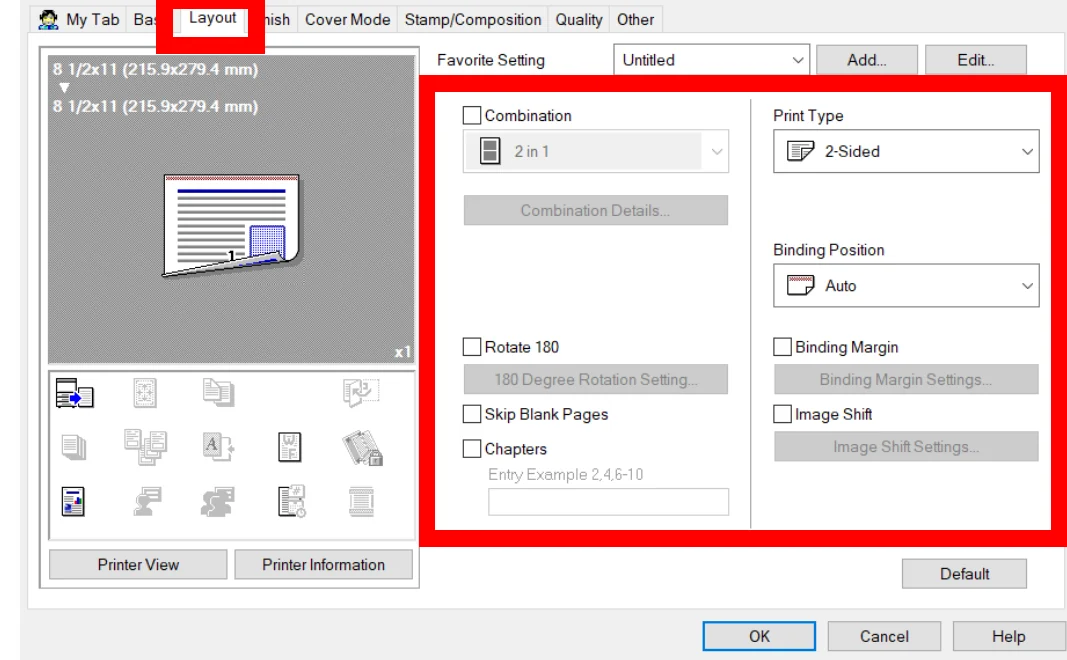Viewport: 1067px width, 660px height.
Task: Enable the Combination checkbox
Action: click(472, 115)
